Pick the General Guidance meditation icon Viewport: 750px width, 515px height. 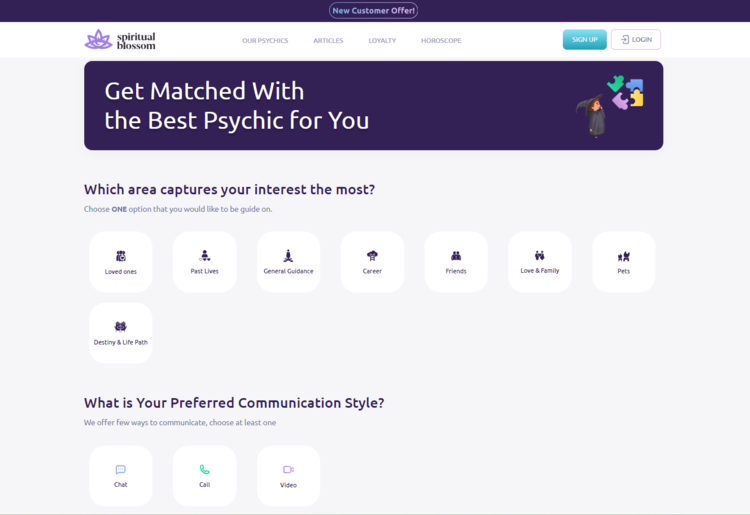[288, 256]
